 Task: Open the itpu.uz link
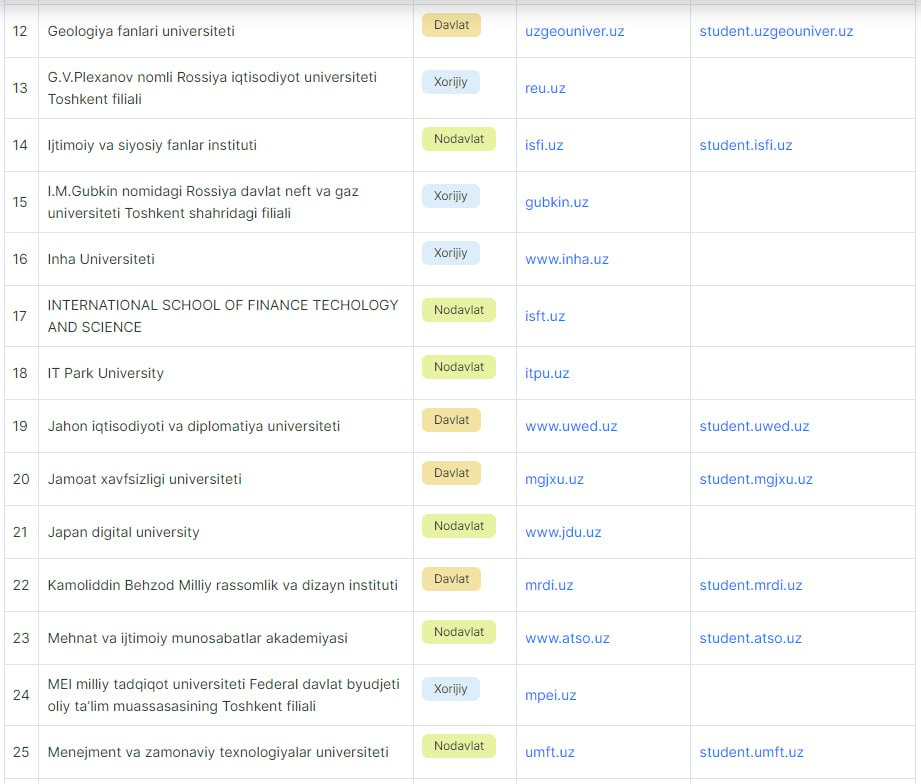547,373
